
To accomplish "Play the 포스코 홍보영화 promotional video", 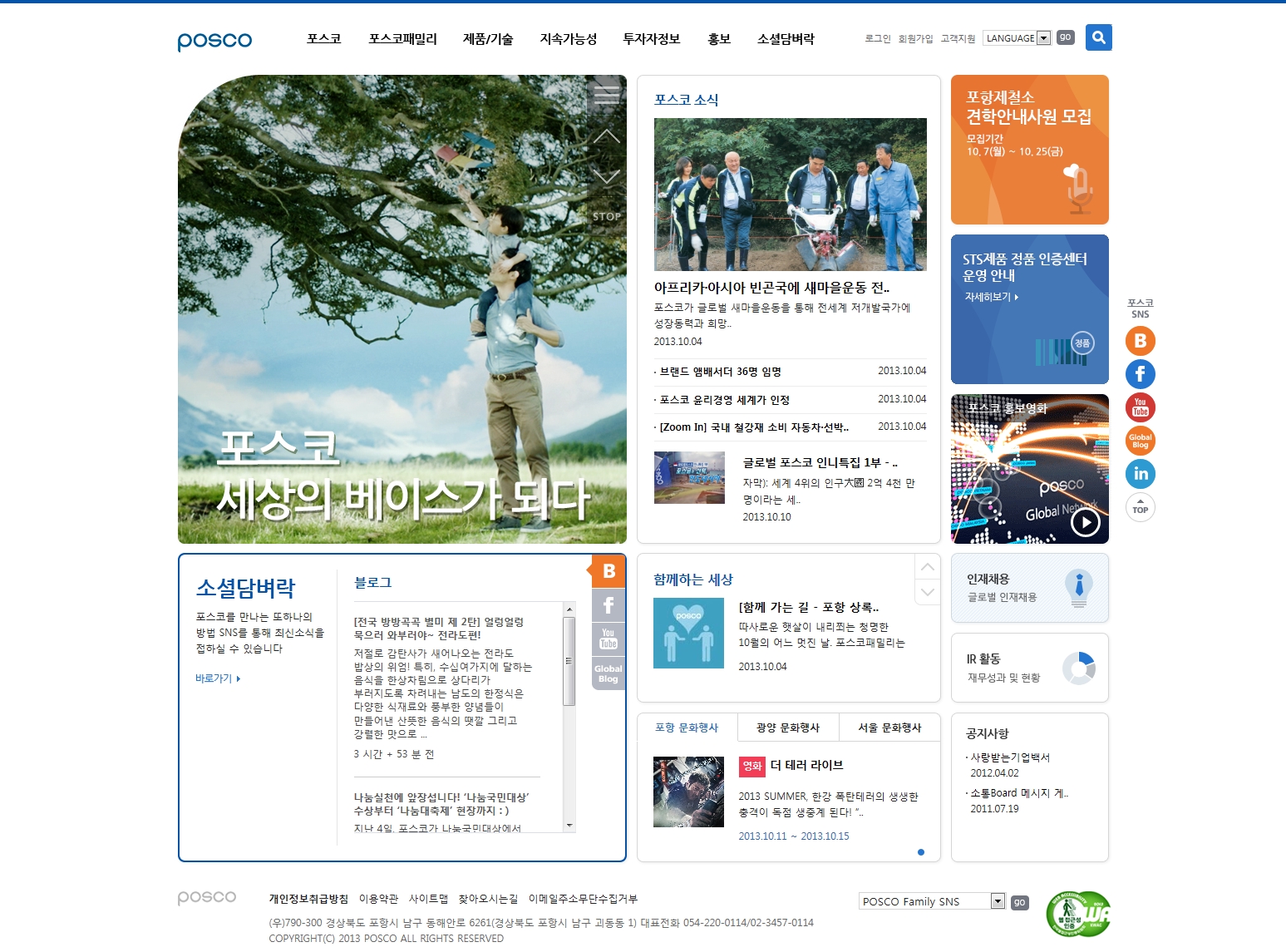I will (1086, 522).
